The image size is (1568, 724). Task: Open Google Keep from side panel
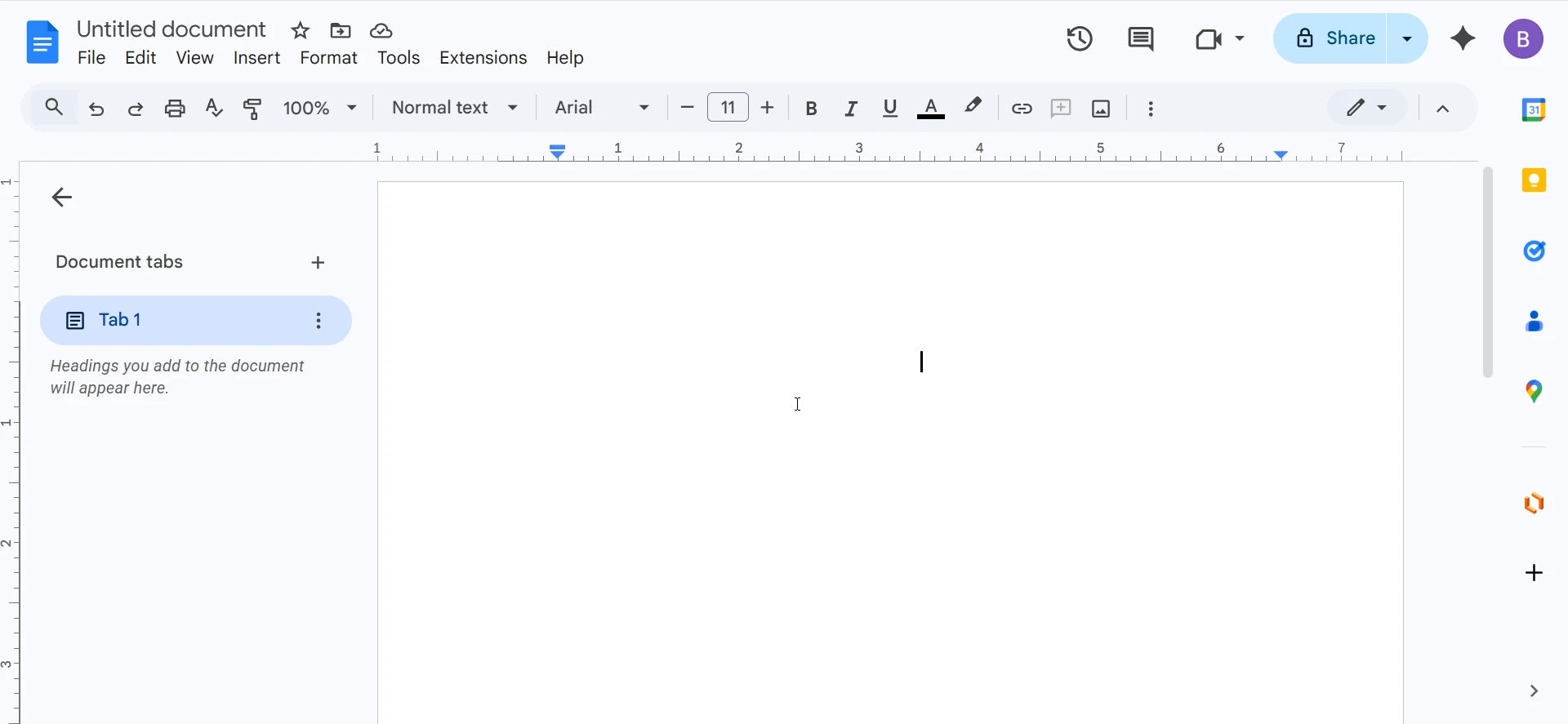pos(1535,180)
